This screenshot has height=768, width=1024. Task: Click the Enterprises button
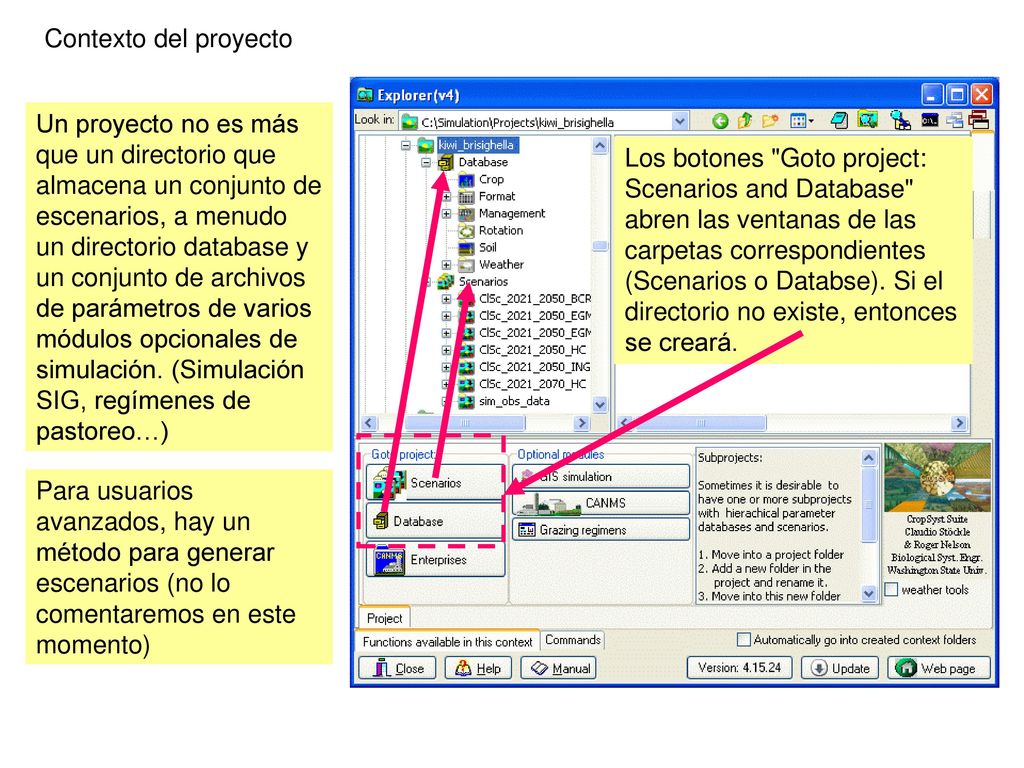point(436,560)
